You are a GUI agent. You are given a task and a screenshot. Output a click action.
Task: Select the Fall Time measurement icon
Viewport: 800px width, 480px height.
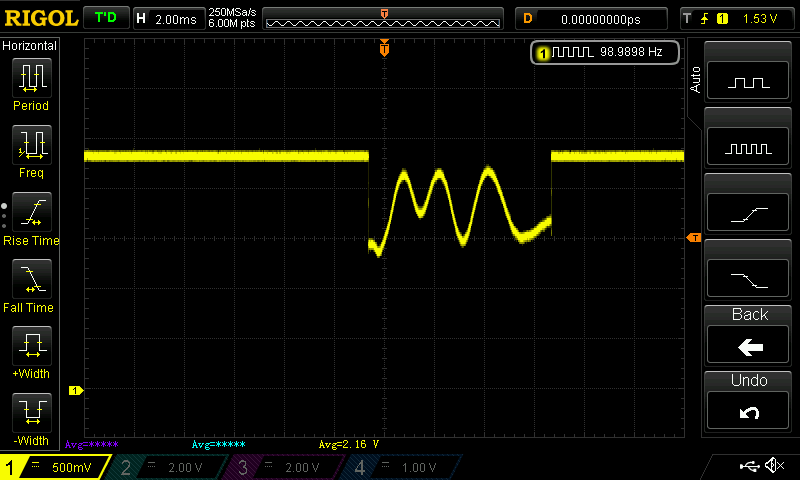[x=32, y=279]
